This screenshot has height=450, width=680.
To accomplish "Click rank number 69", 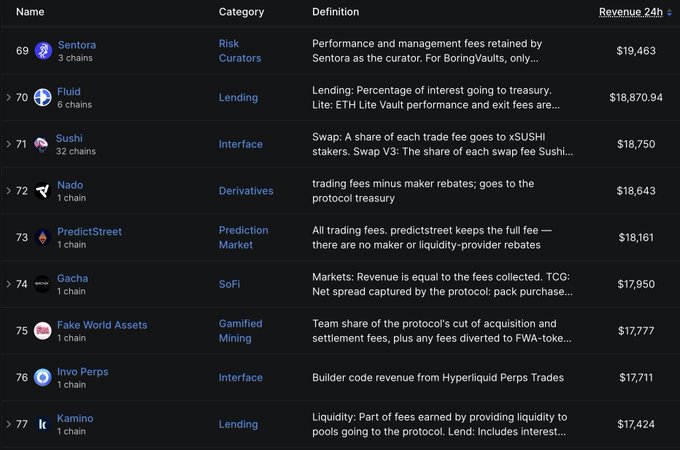I will (22, 51).
